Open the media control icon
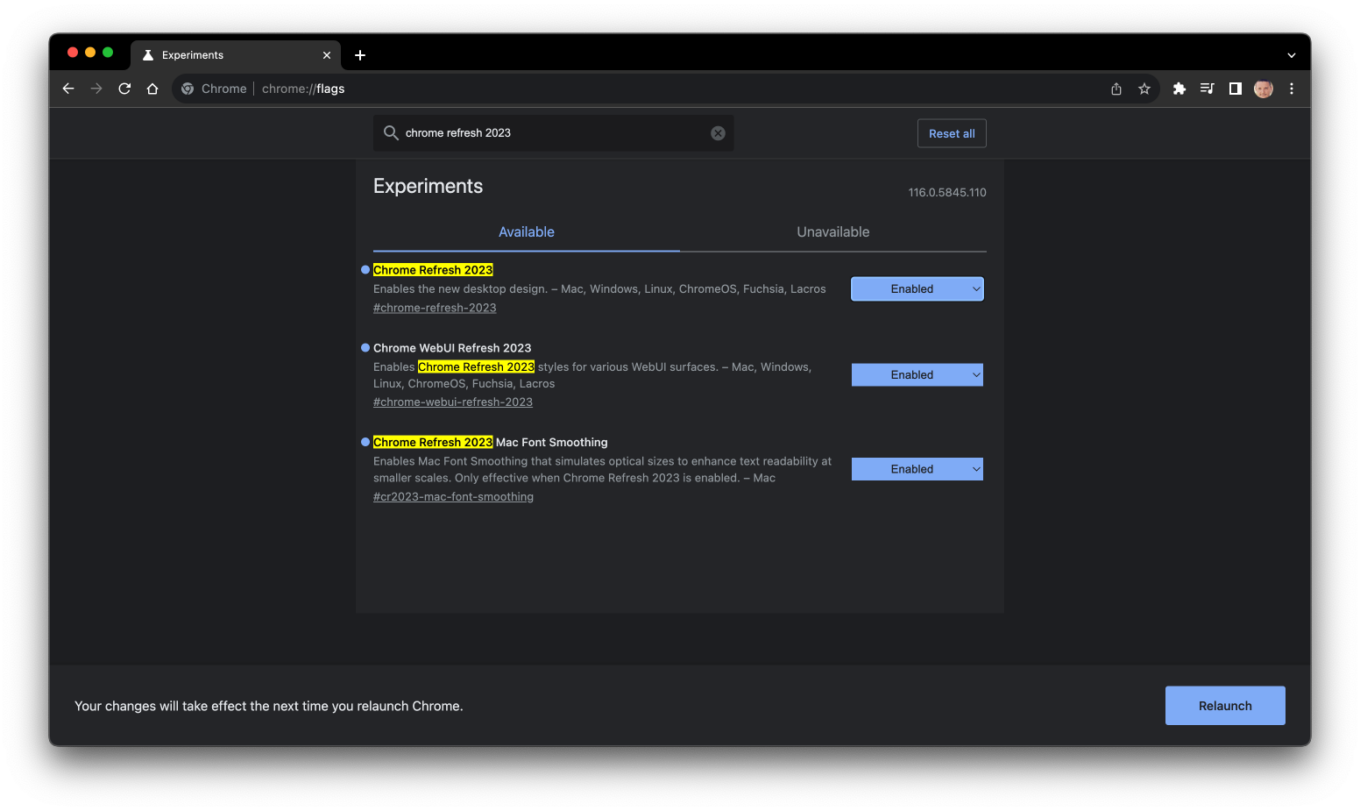 [1207, 89]
